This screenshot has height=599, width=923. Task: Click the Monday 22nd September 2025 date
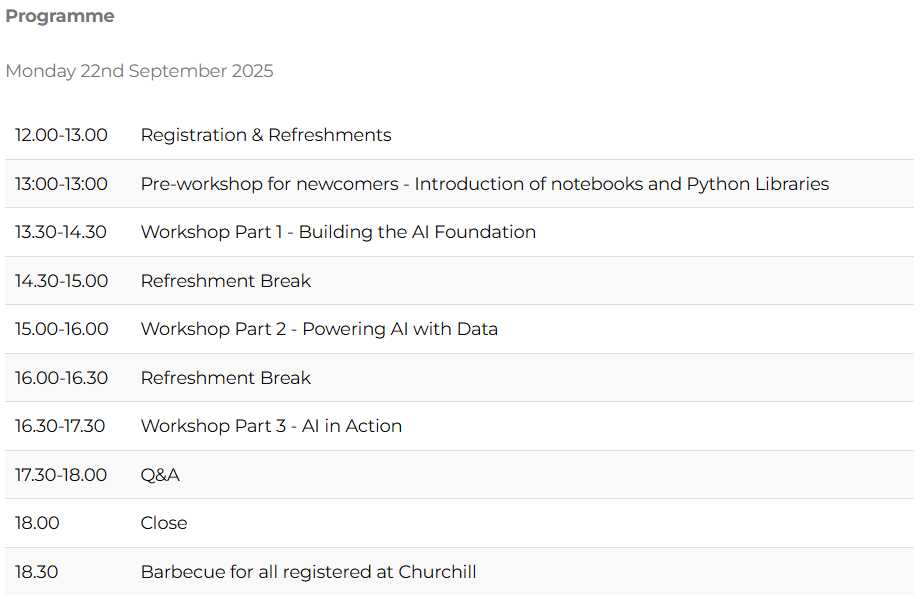coord(139,71)
